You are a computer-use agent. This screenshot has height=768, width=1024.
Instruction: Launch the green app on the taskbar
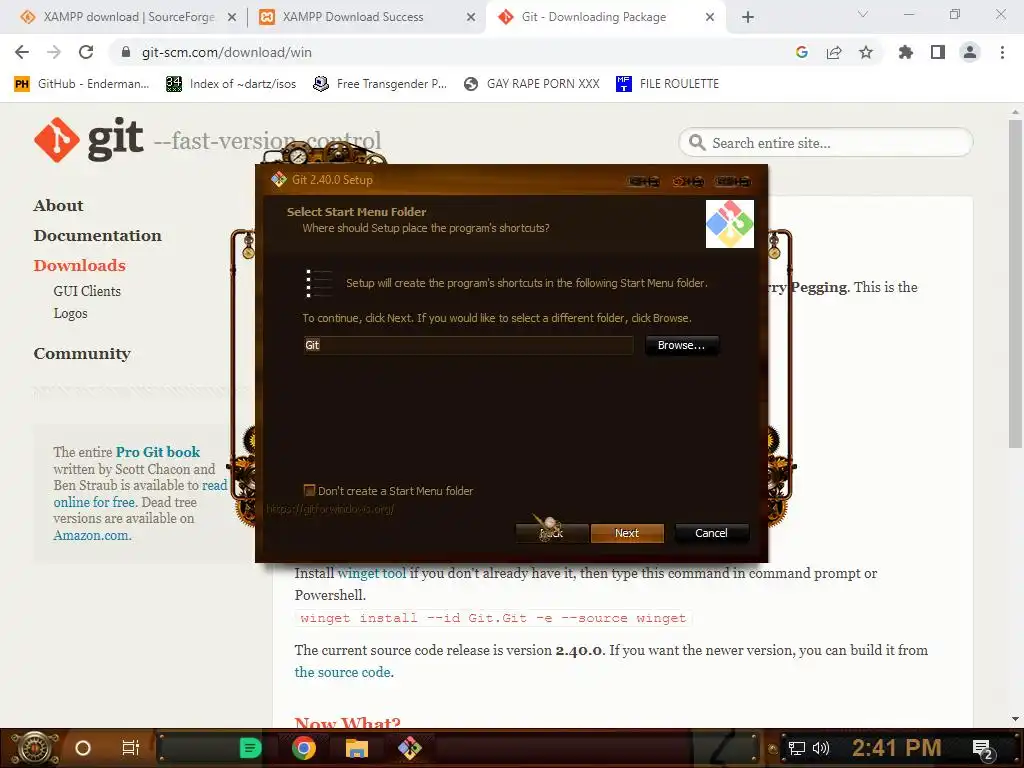point(250,748)
